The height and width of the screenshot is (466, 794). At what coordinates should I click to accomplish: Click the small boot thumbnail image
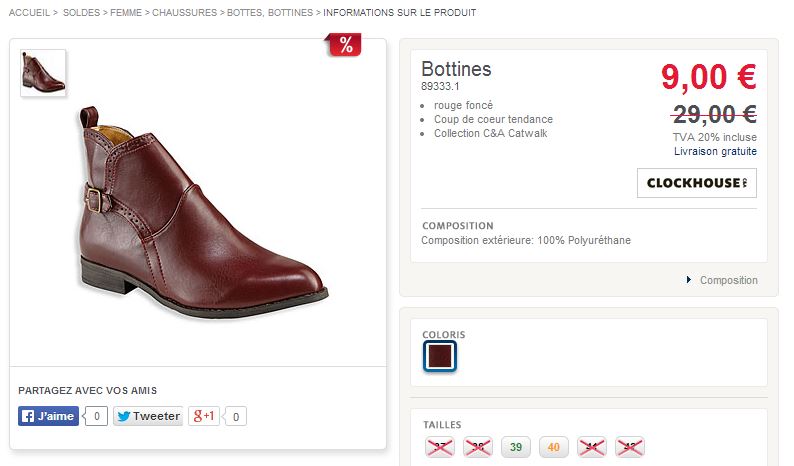43,73
